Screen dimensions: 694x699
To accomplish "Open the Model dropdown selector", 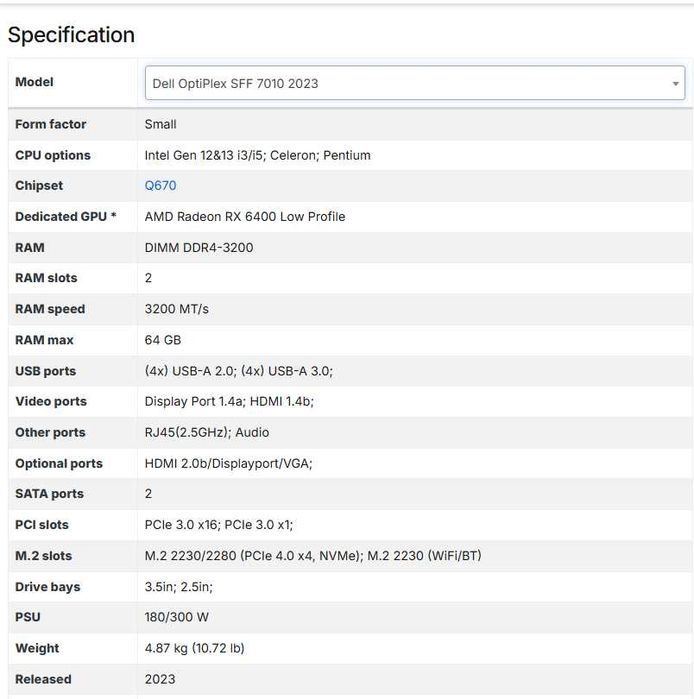I will (415, 83).
